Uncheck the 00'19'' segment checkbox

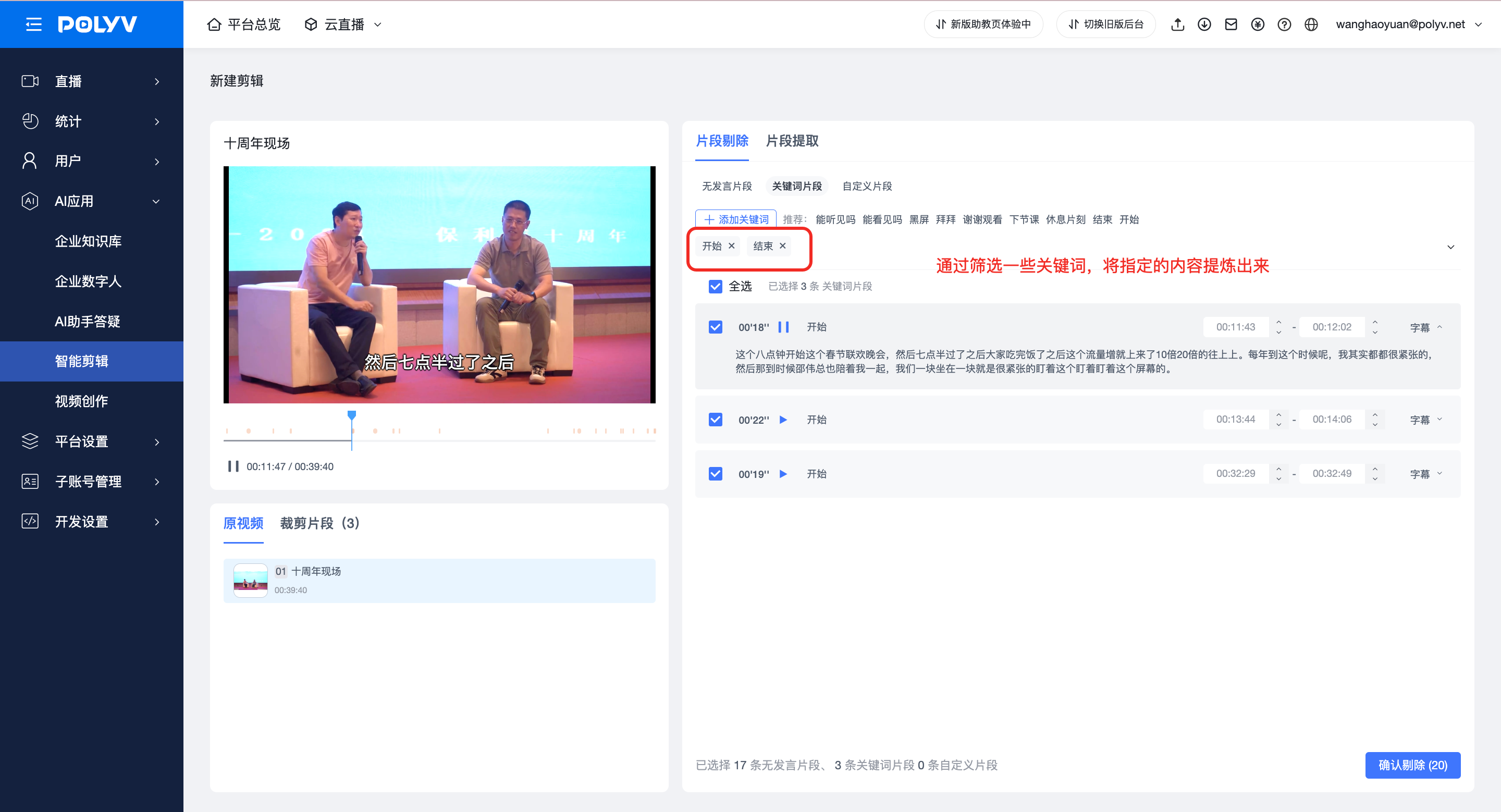coord(716,474)
